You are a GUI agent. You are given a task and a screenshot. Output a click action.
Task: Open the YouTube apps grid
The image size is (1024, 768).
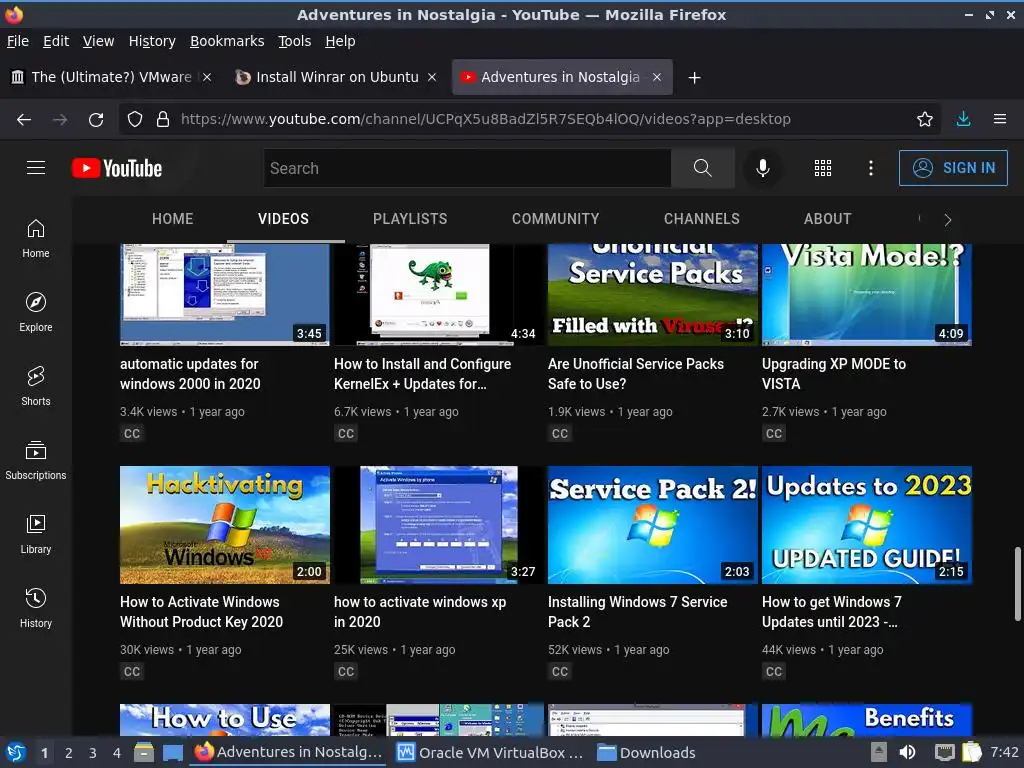click(x=823, y=168)
